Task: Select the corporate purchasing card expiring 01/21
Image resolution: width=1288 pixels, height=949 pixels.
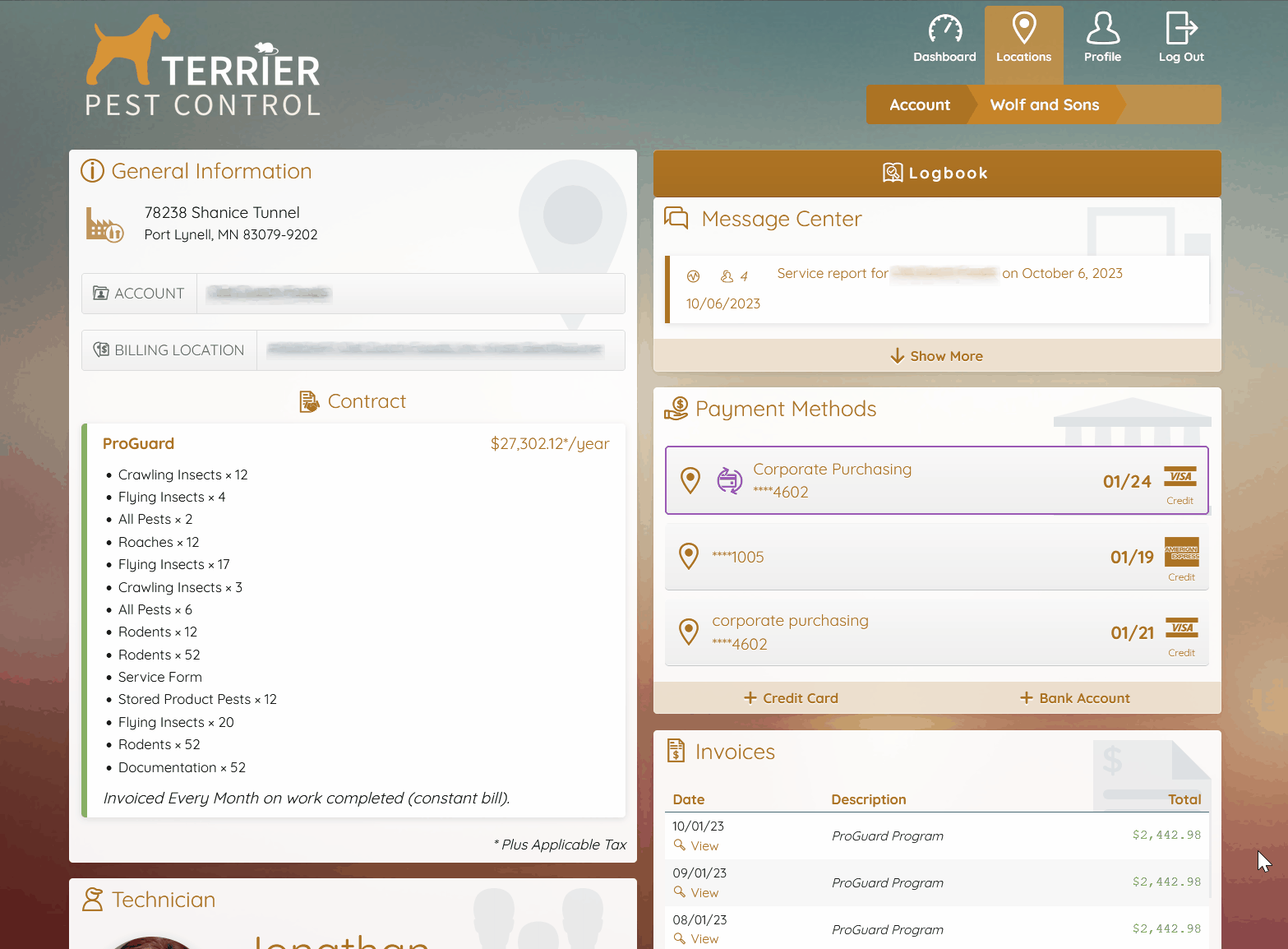Action: tap(937, 632)
